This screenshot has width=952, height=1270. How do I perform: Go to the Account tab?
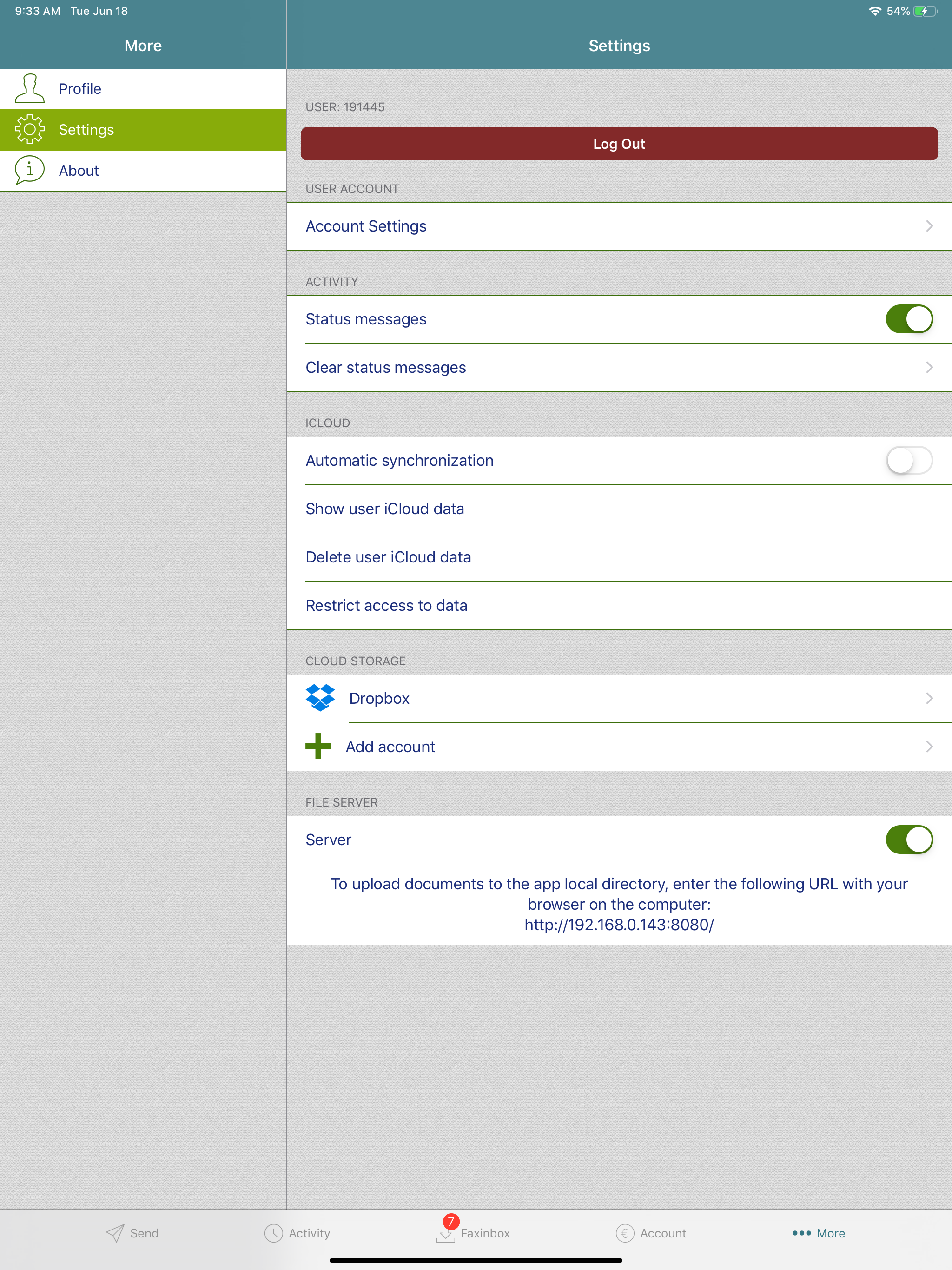(x=651, y=1233)
